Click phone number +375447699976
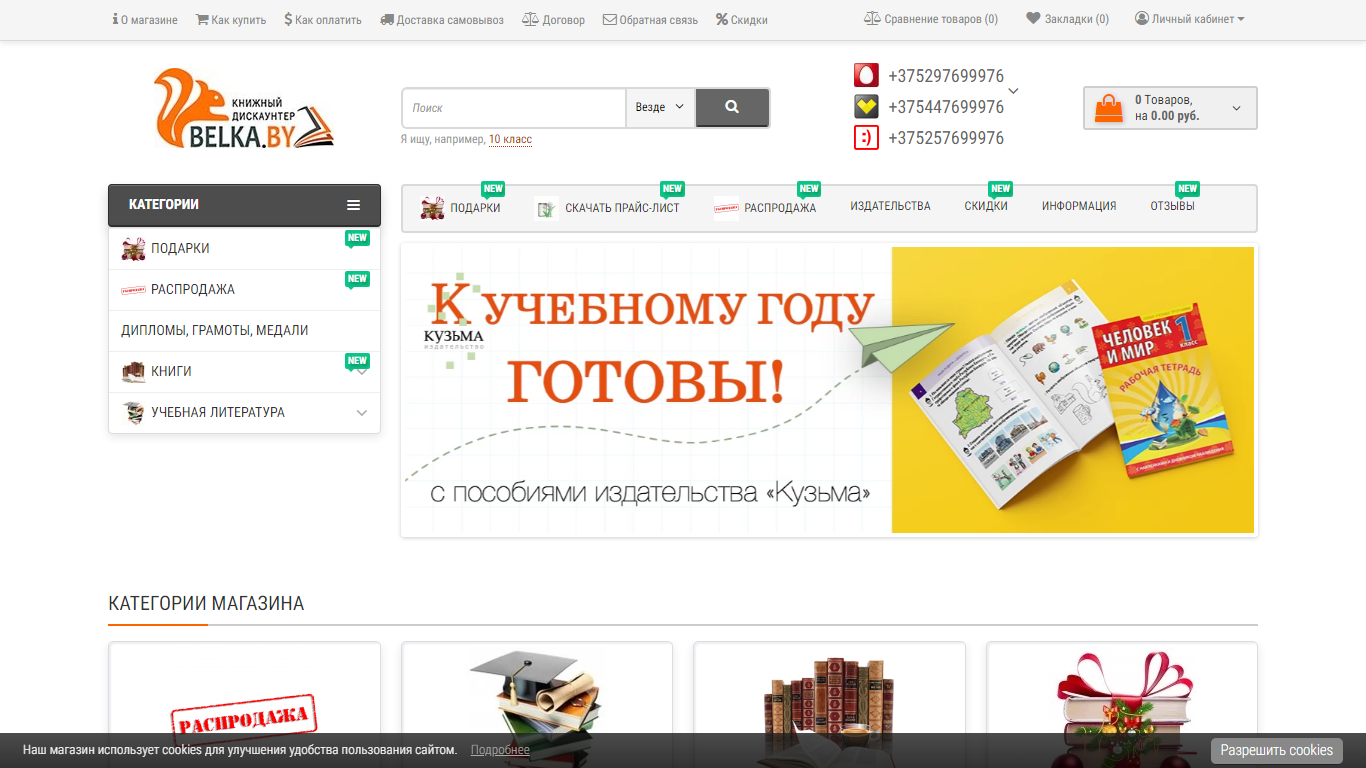This screenshot has width=1366, height=768. pos(946,107)
